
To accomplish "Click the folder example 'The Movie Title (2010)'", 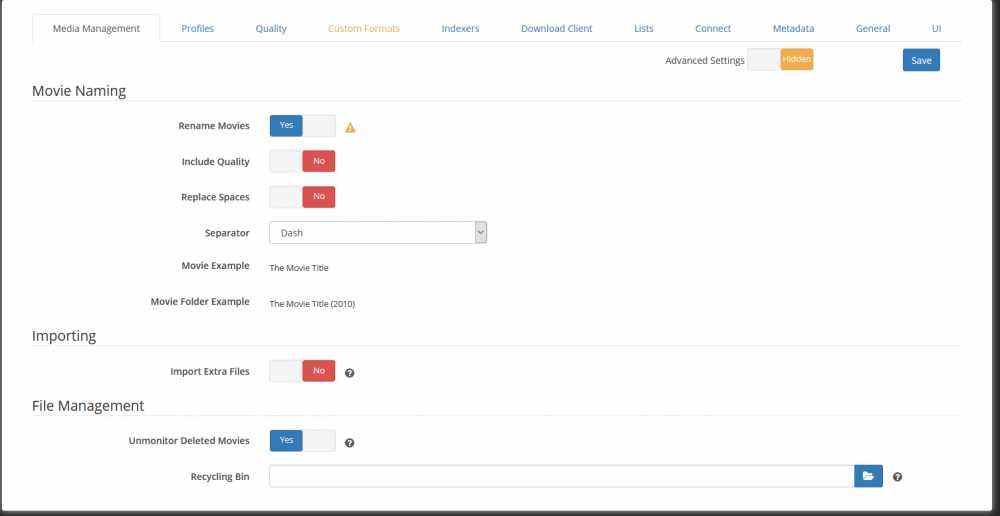I will coord(312,304).
